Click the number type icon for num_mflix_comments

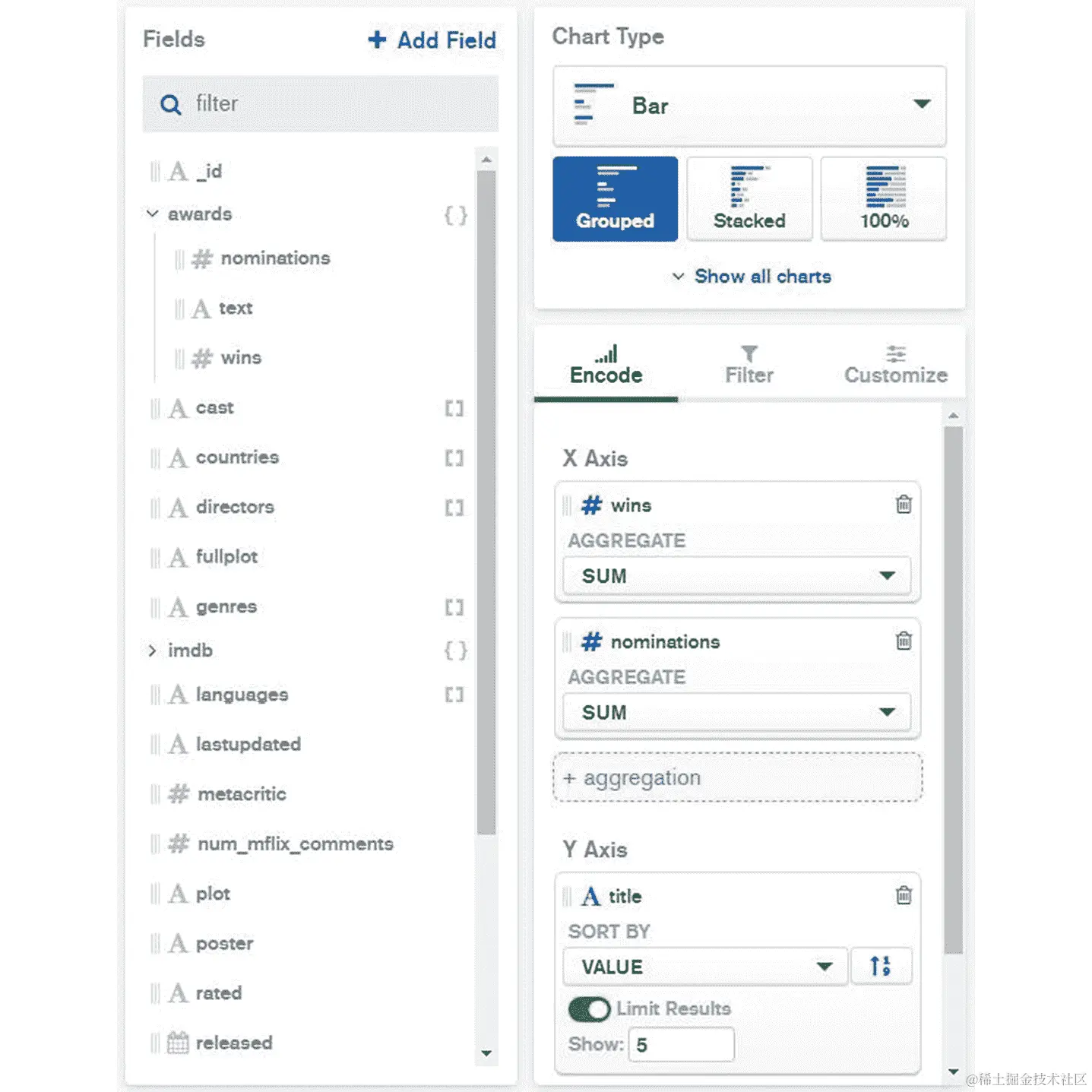179,844
